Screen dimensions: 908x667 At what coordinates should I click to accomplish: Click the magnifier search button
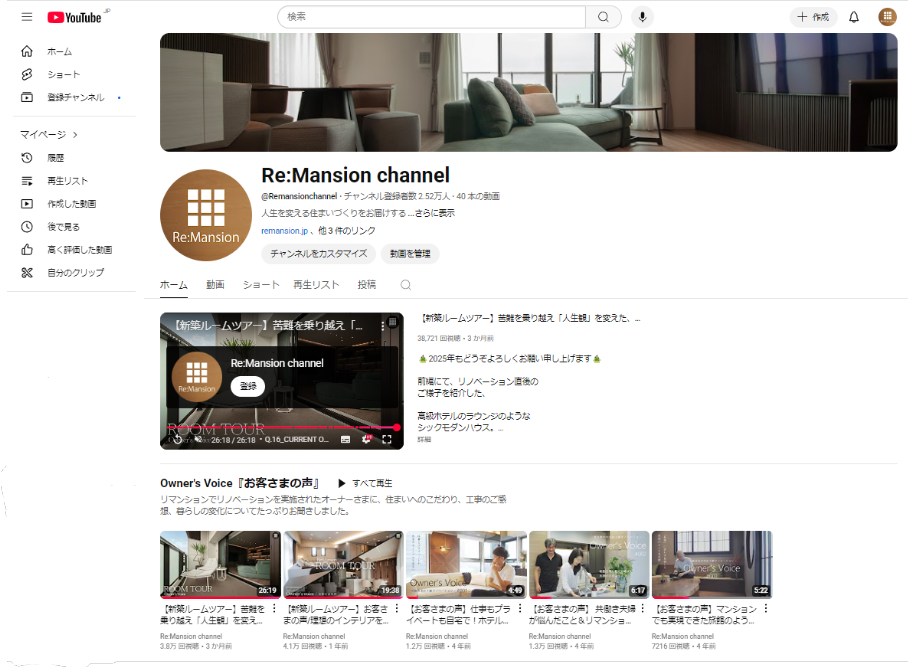click(603, 17)
